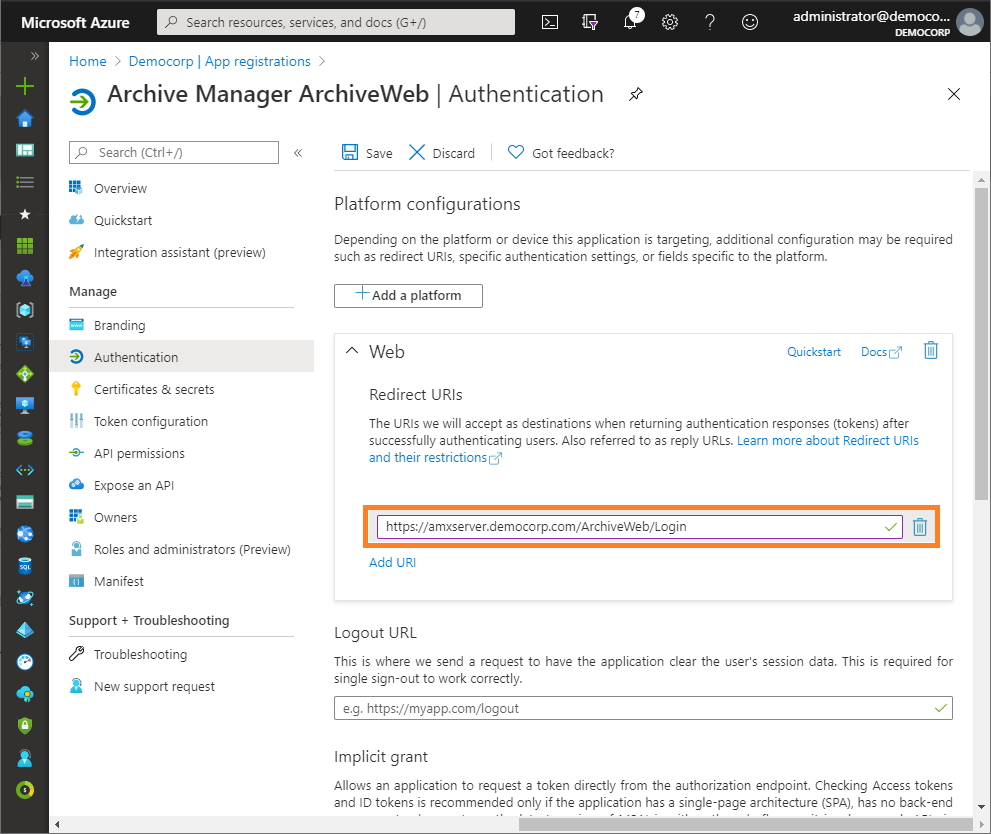Click the help question mark icon
The height and width of the screenshot is (834, 991).
[x=710, y=22]
